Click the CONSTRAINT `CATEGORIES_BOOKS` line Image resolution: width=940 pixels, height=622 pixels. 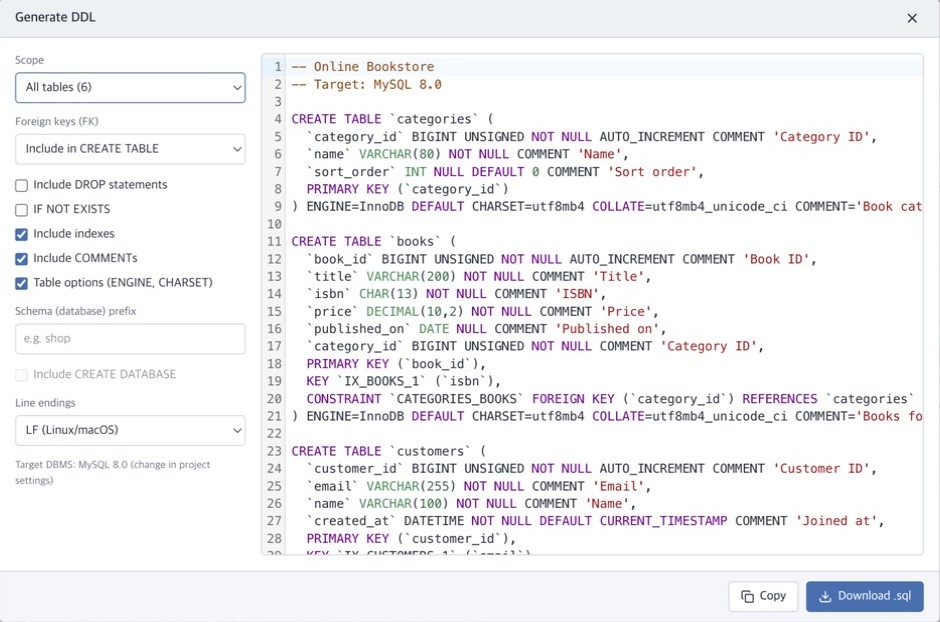pos(610,399)
